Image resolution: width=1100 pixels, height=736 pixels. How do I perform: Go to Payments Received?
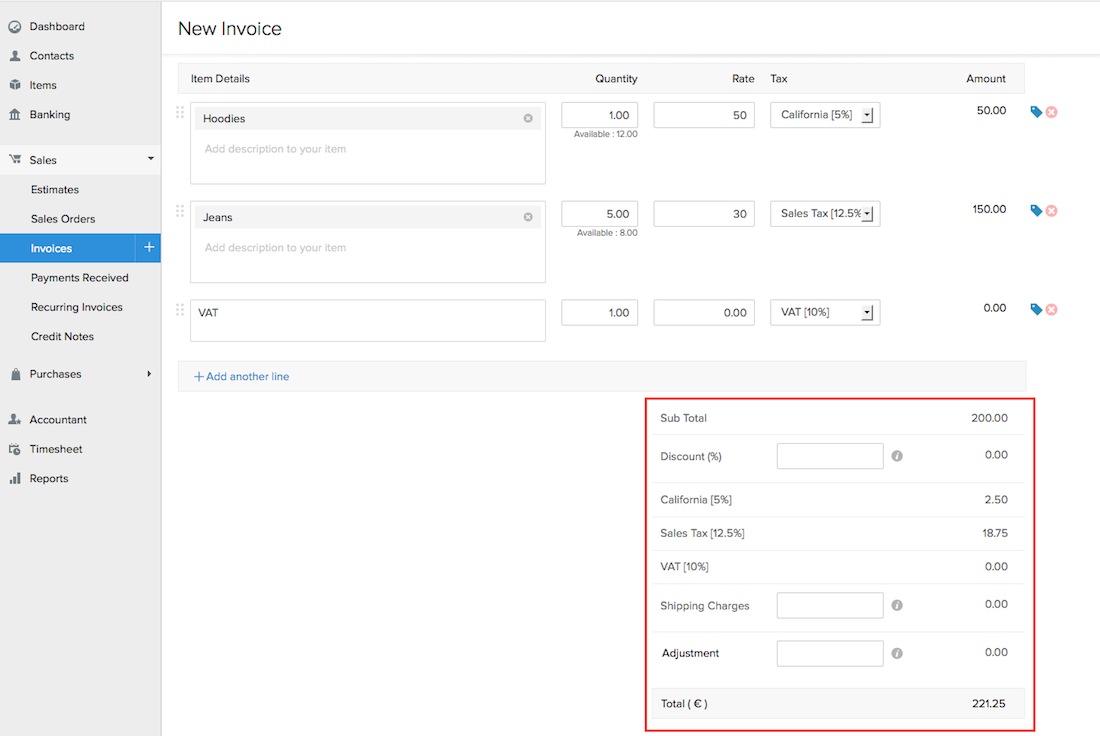(80, 278)
